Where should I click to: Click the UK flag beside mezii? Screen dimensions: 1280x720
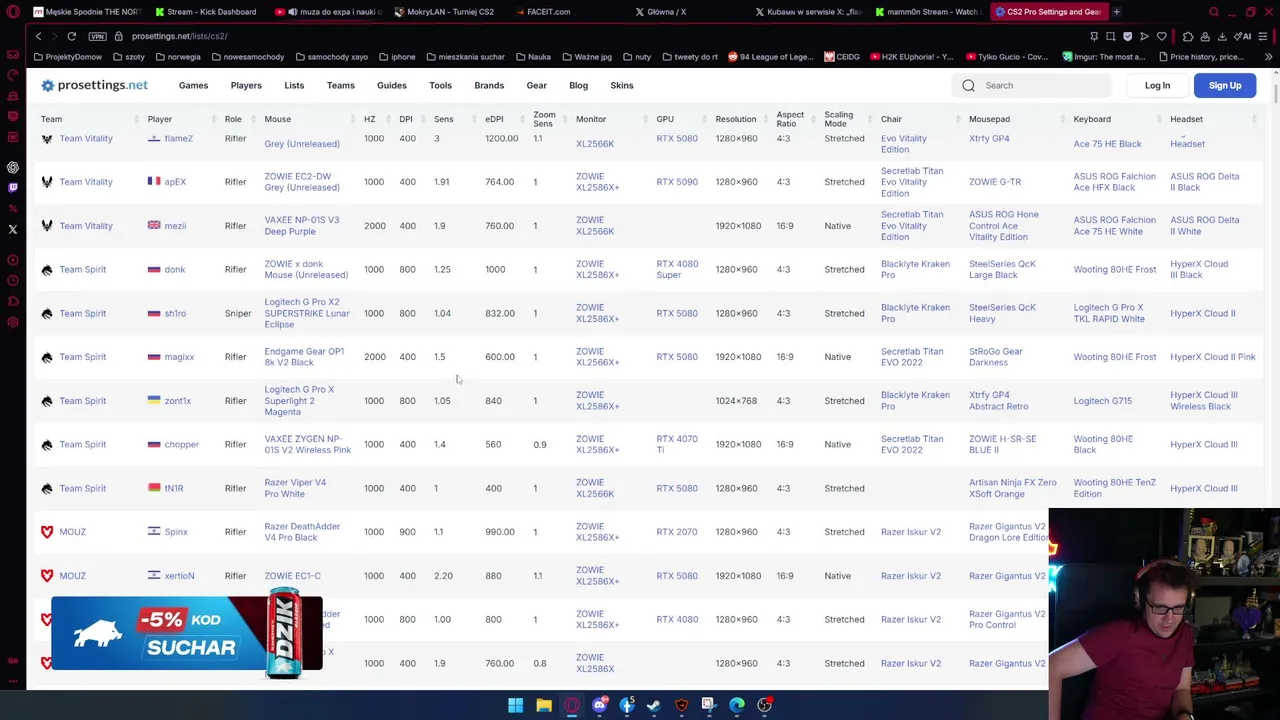pyautogui.click(x=154, y=225)
